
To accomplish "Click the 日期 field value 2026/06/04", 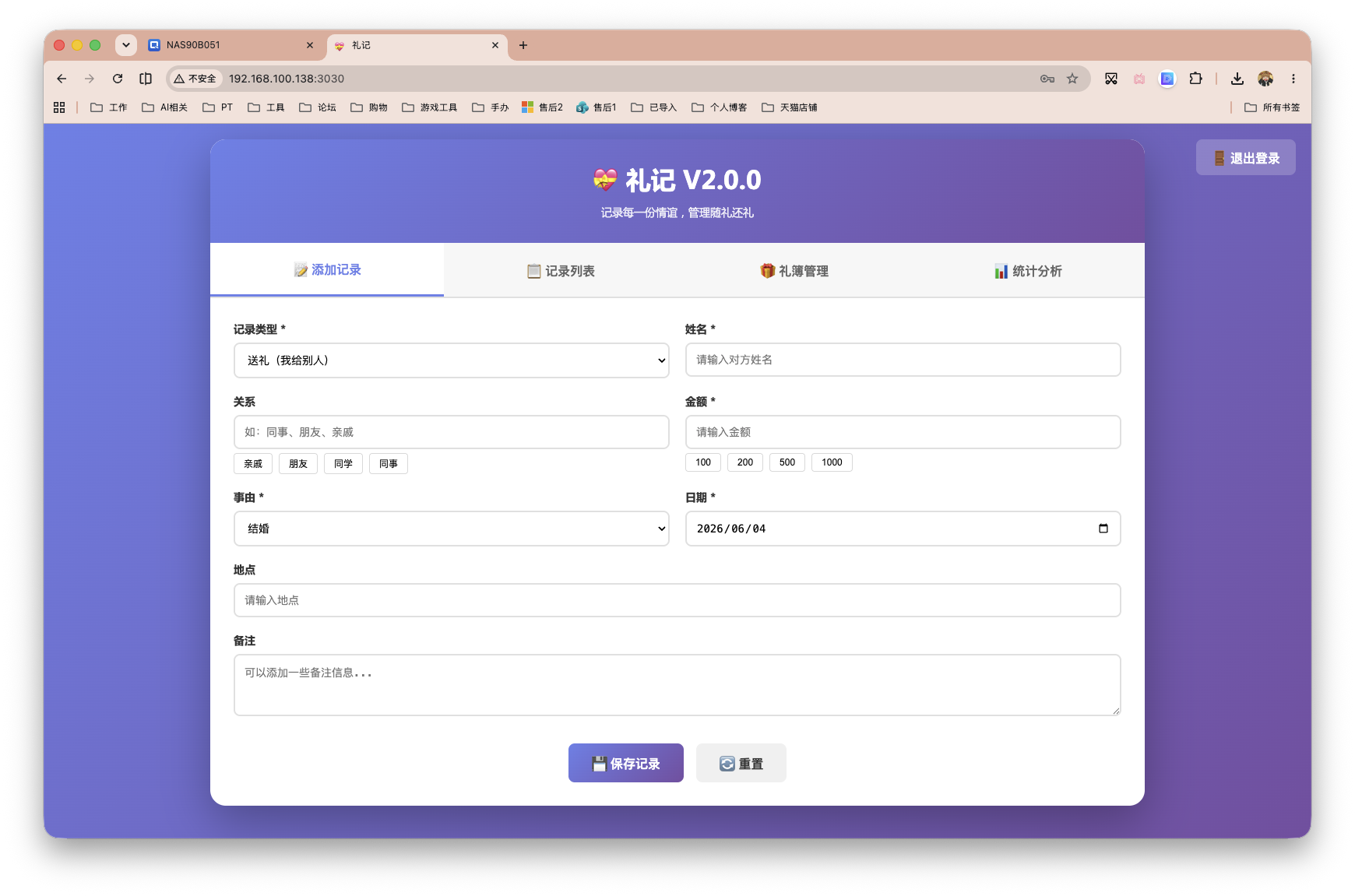I will click(x=731, y=529).
